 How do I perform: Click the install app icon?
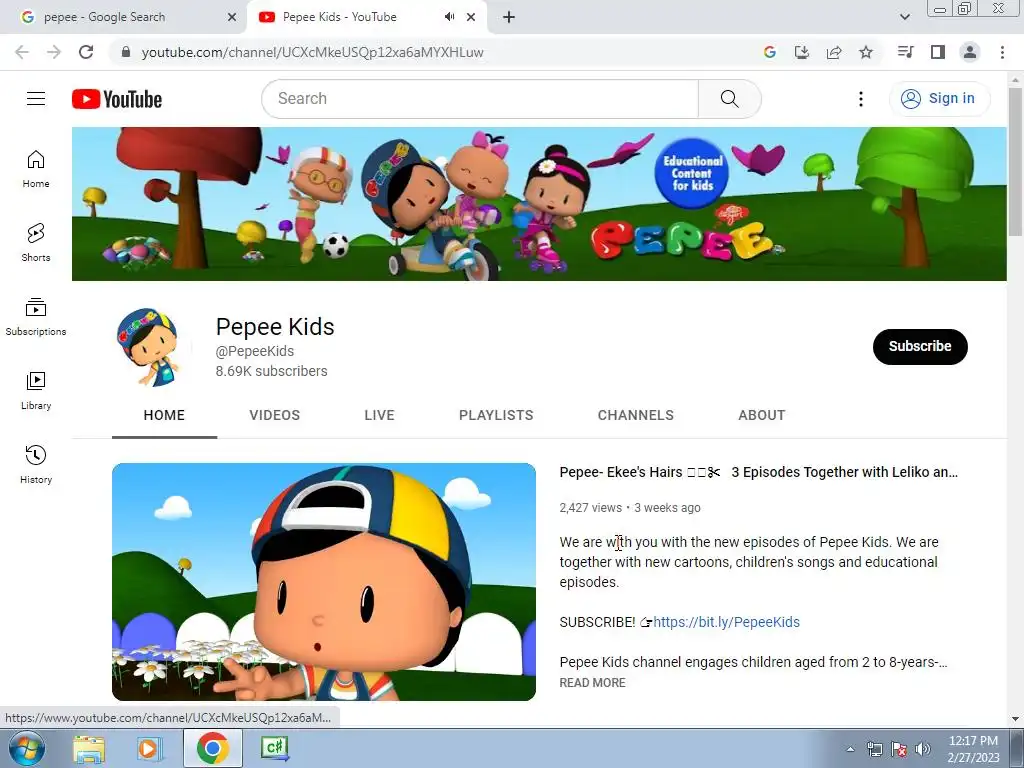[x=802, y=52]
